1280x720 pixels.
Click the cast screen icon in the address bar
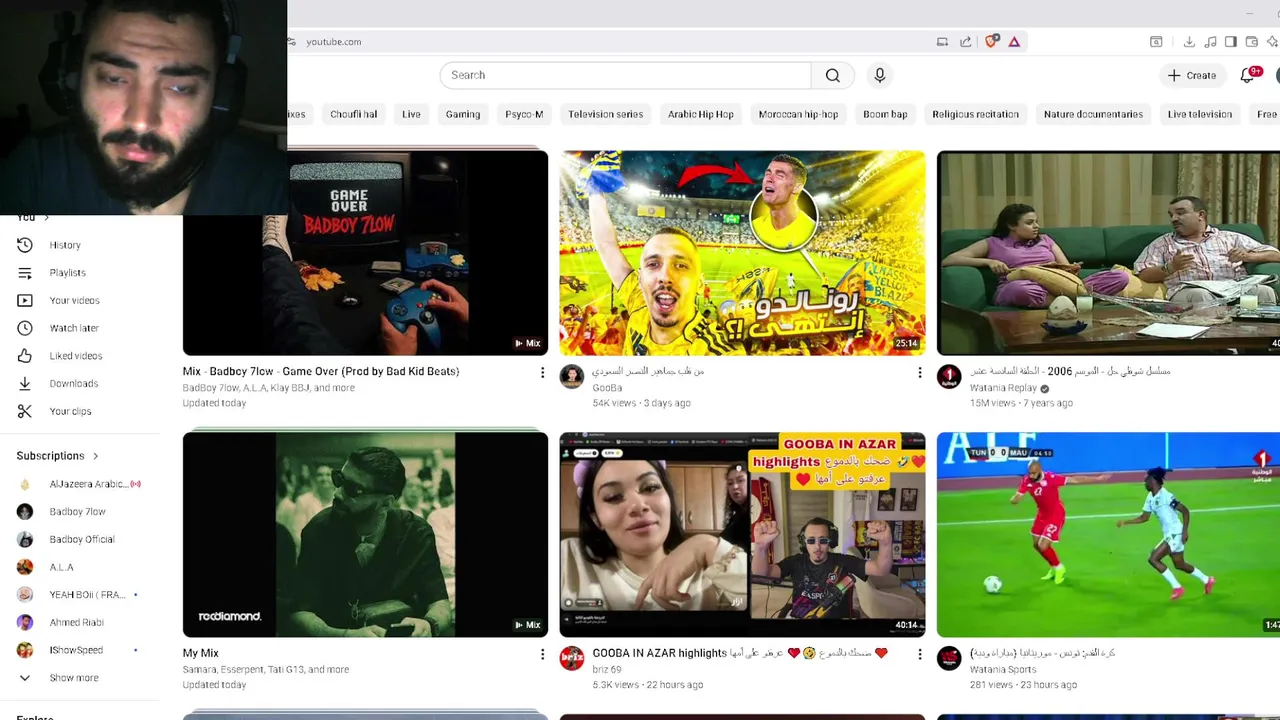[942, 42]
